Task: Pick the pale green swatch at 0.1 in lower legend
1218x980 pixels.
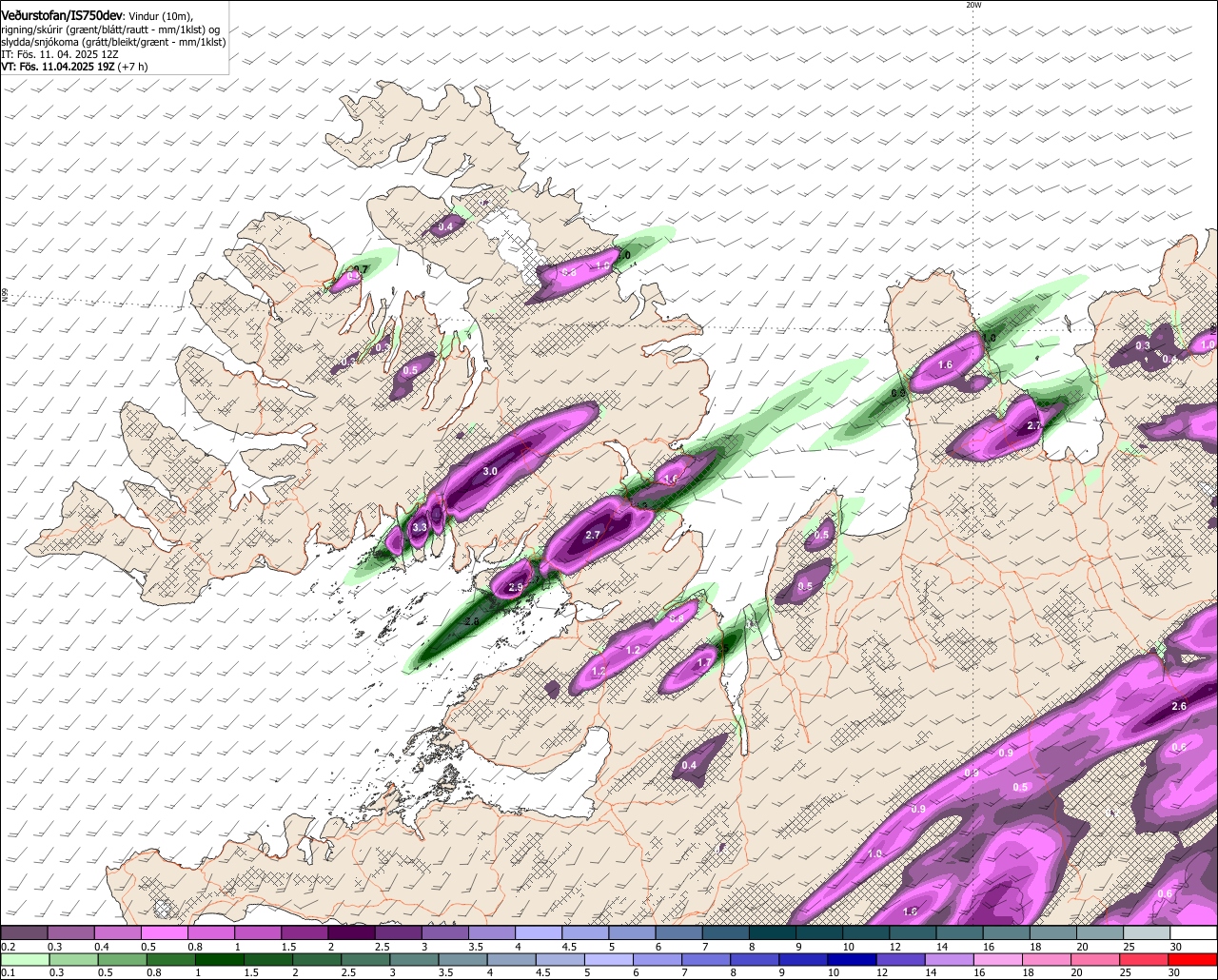Action: (23, 960)
